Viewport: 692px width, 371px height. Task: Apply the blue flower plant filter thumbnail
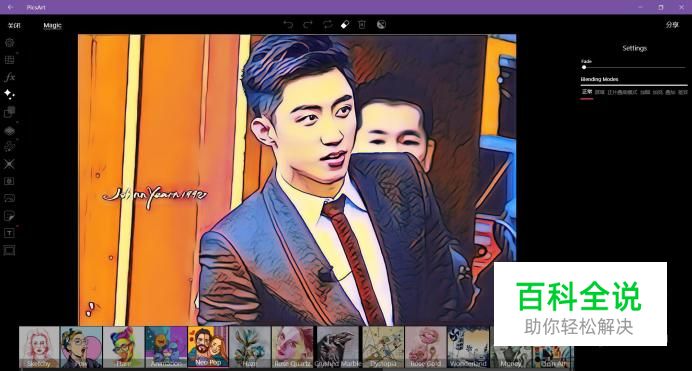click(x=250, y=347)
